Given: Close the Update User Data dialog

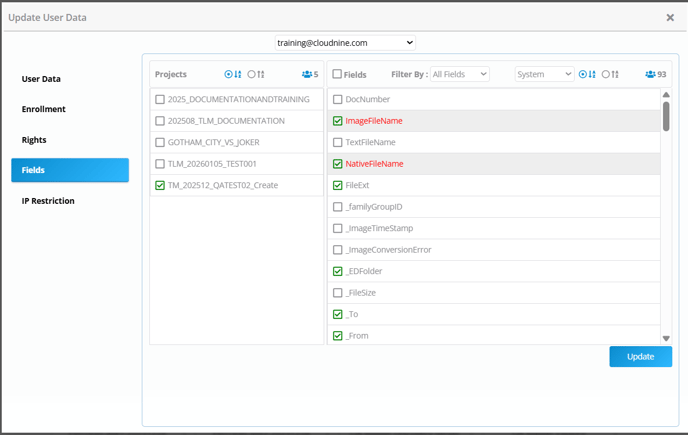Looking at the screenshot, I should click(x=670, y=18).
